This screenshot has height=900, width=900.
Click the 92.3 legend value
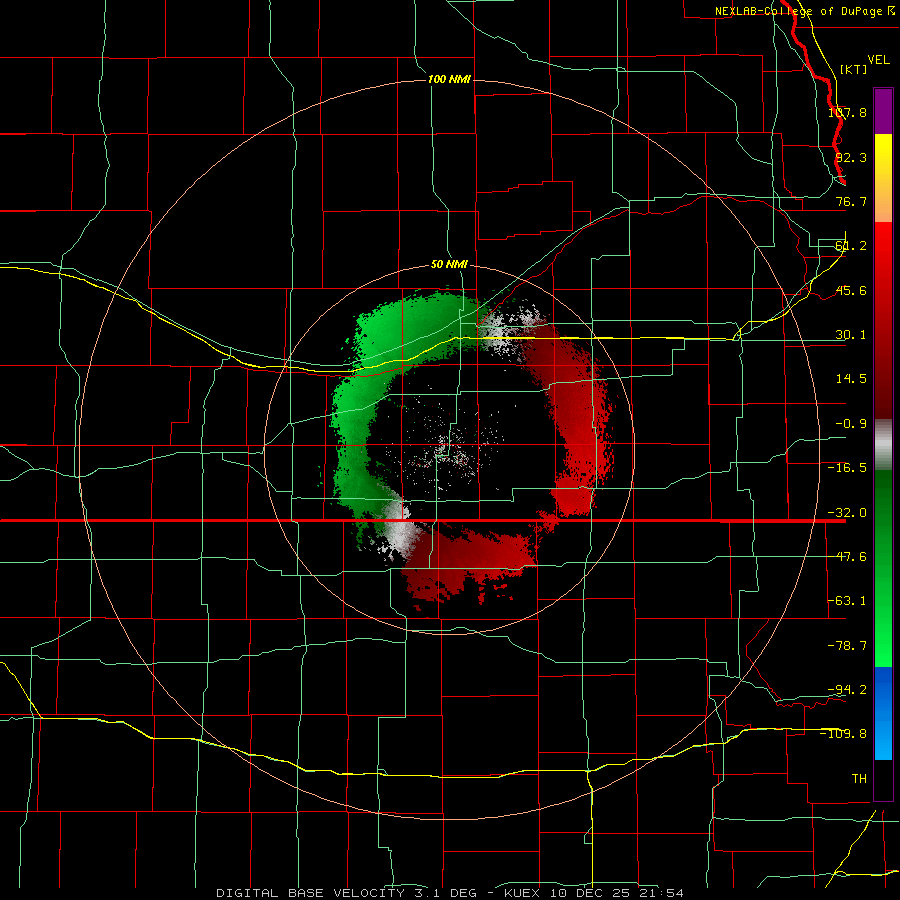pyautogui.click(x=851, y=157)
